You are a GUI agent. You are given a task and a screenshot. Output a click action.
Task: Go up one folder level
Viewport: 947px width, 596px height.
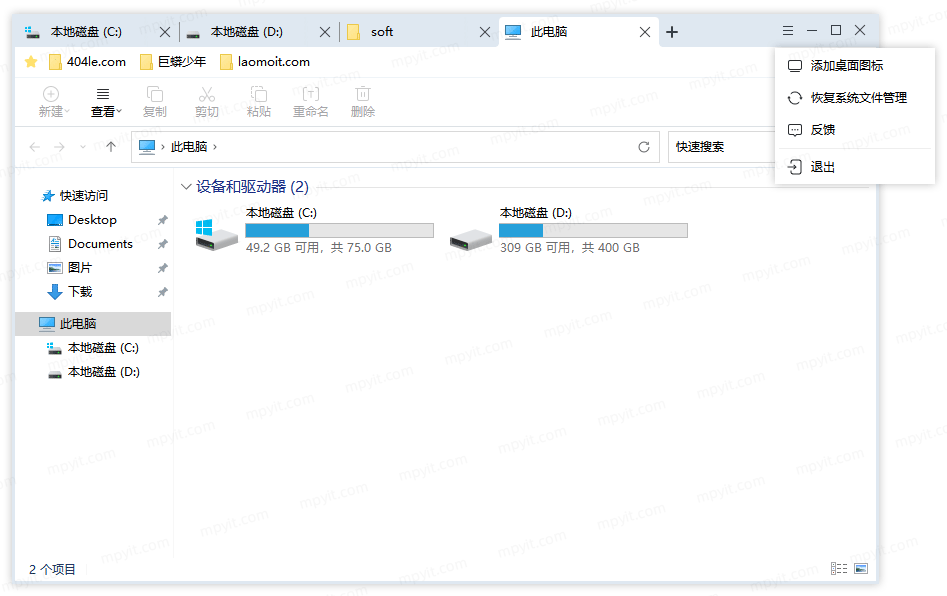pyautogui.click(x=111, y=147)
